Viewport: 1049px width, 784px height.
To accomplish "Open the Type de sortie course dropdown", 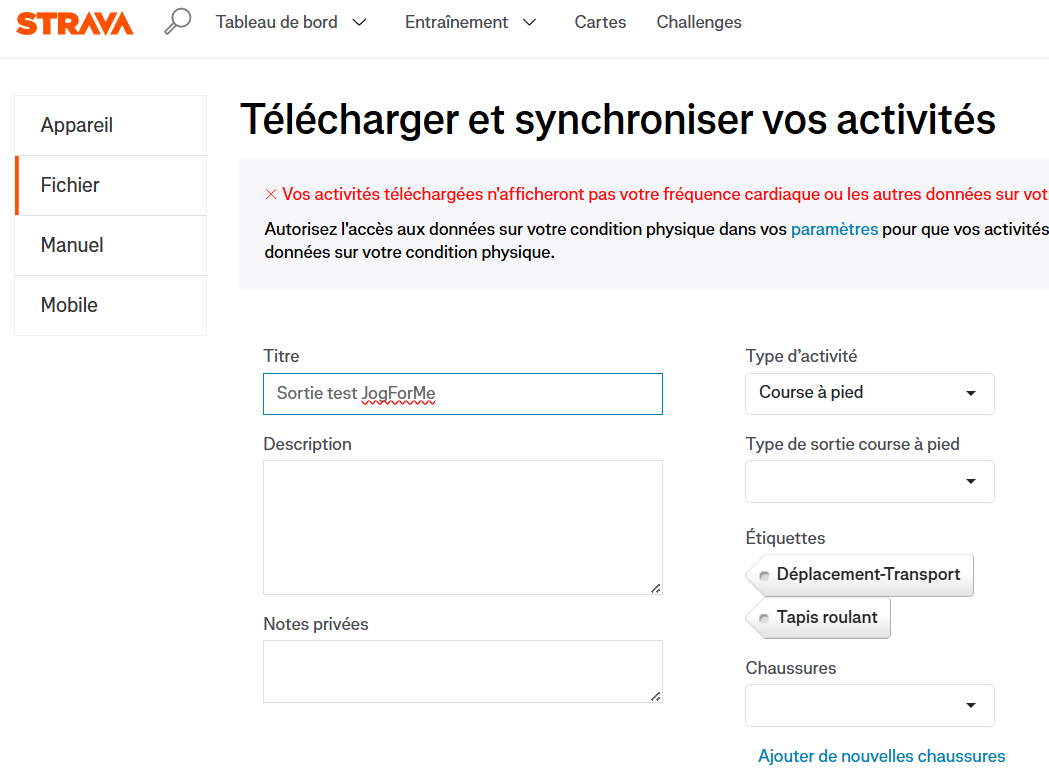I will pos(870,482).
